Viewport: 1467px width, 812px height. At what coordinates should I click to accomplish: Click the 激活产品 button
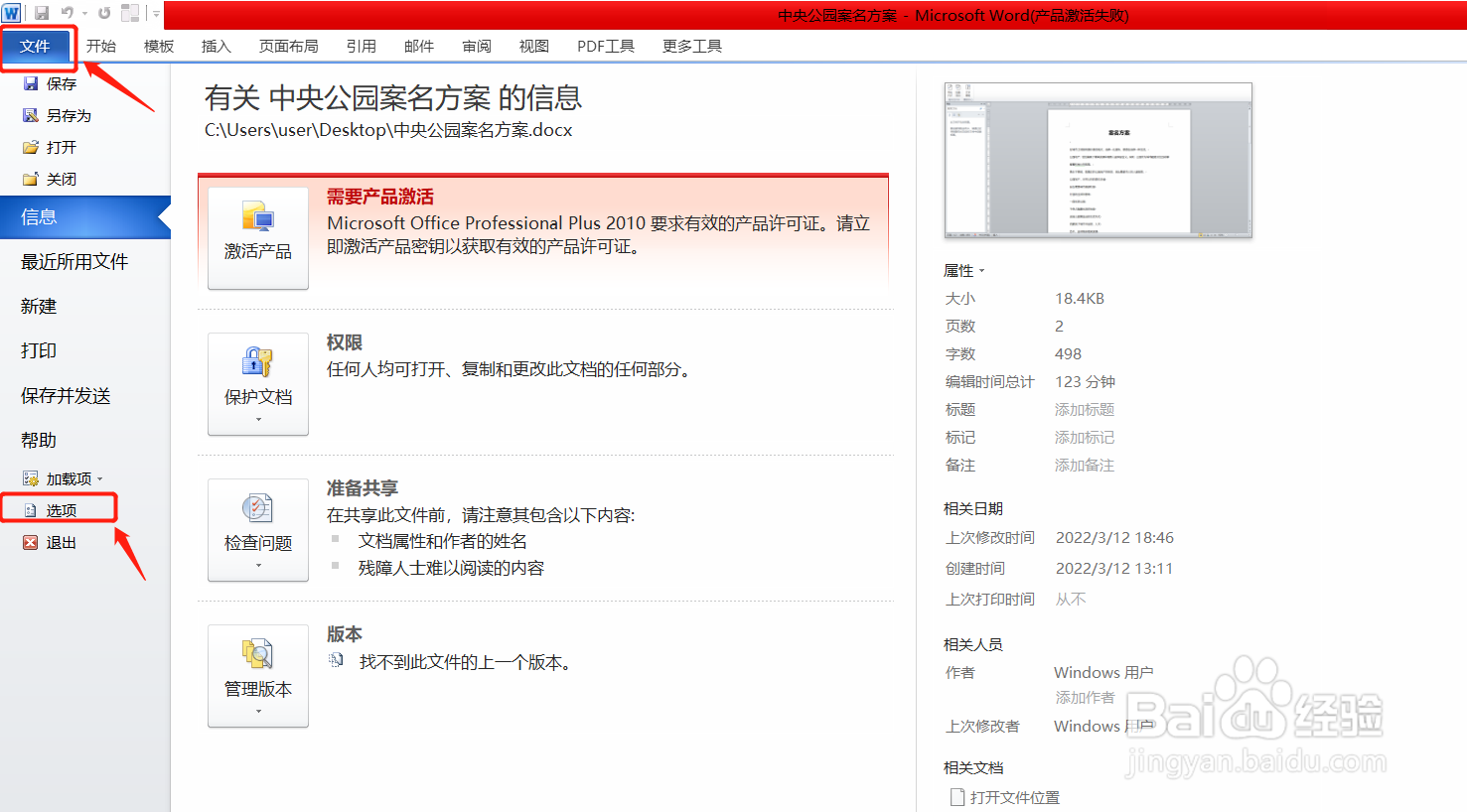258,238
